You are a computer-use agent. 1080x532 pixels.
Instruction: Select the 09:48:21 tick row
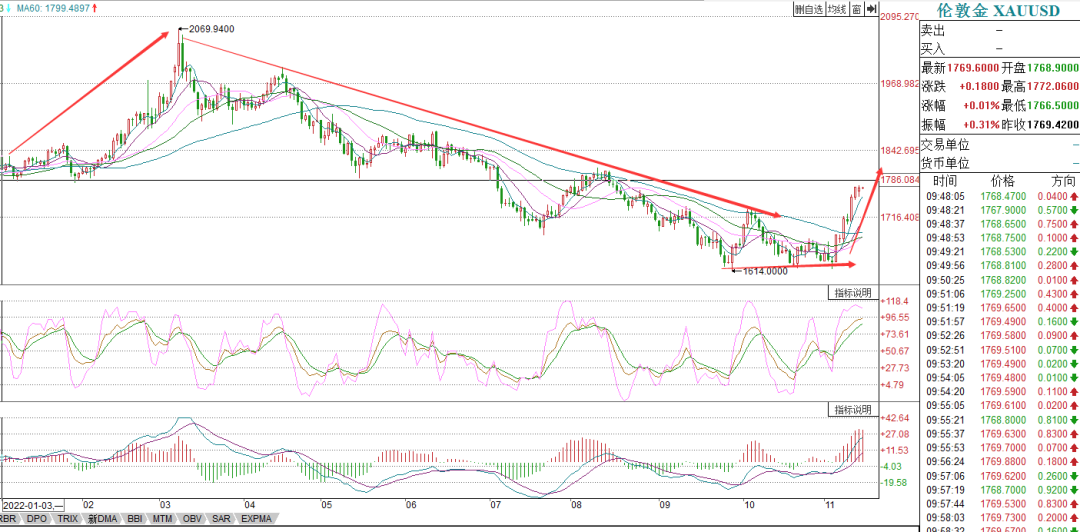point(999,210)
